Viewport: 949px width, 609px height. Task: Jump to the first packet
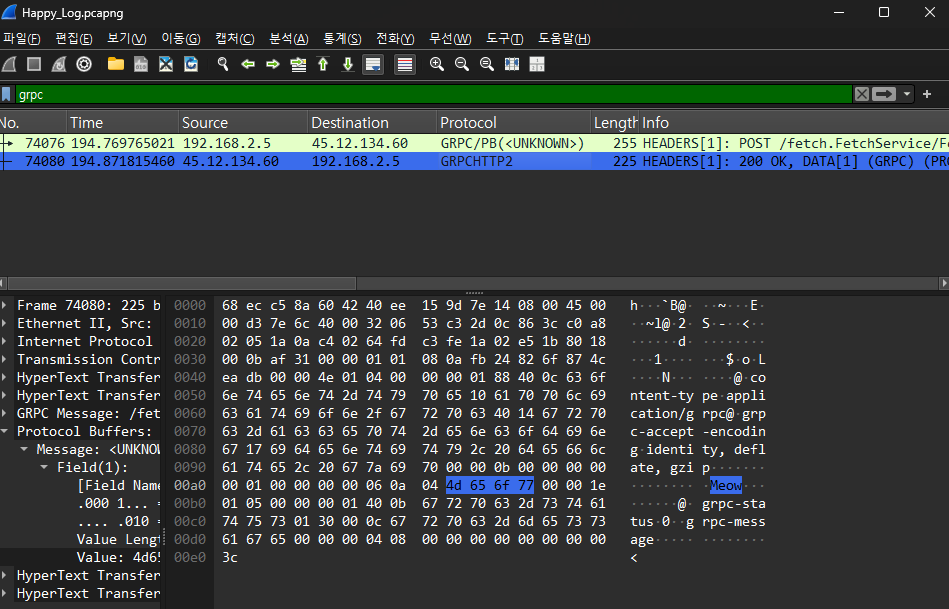click(323, 64)
